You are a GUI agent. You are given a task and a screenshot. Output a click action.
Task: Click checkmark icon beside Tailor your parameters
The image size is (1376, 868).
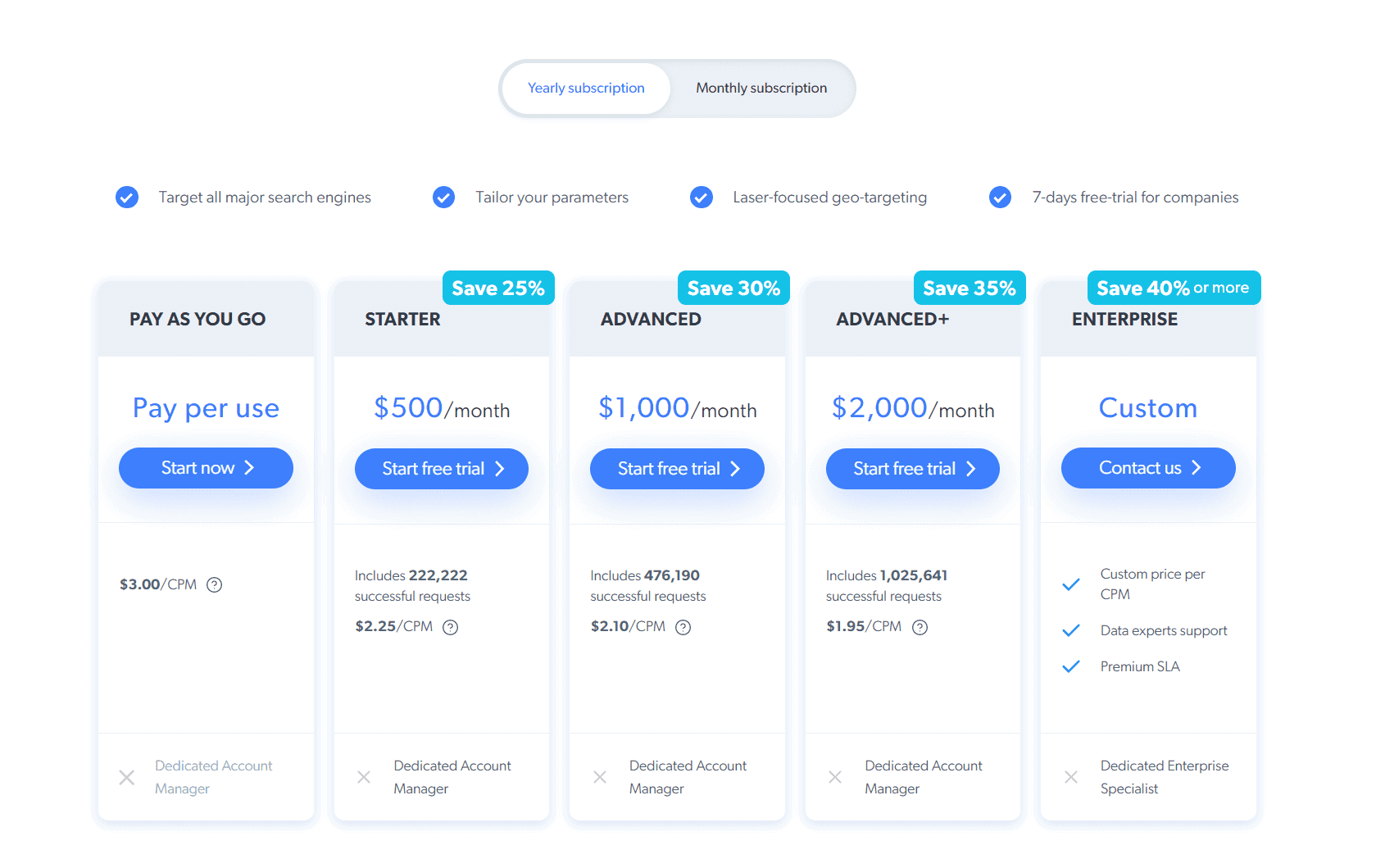click(444, 198)
